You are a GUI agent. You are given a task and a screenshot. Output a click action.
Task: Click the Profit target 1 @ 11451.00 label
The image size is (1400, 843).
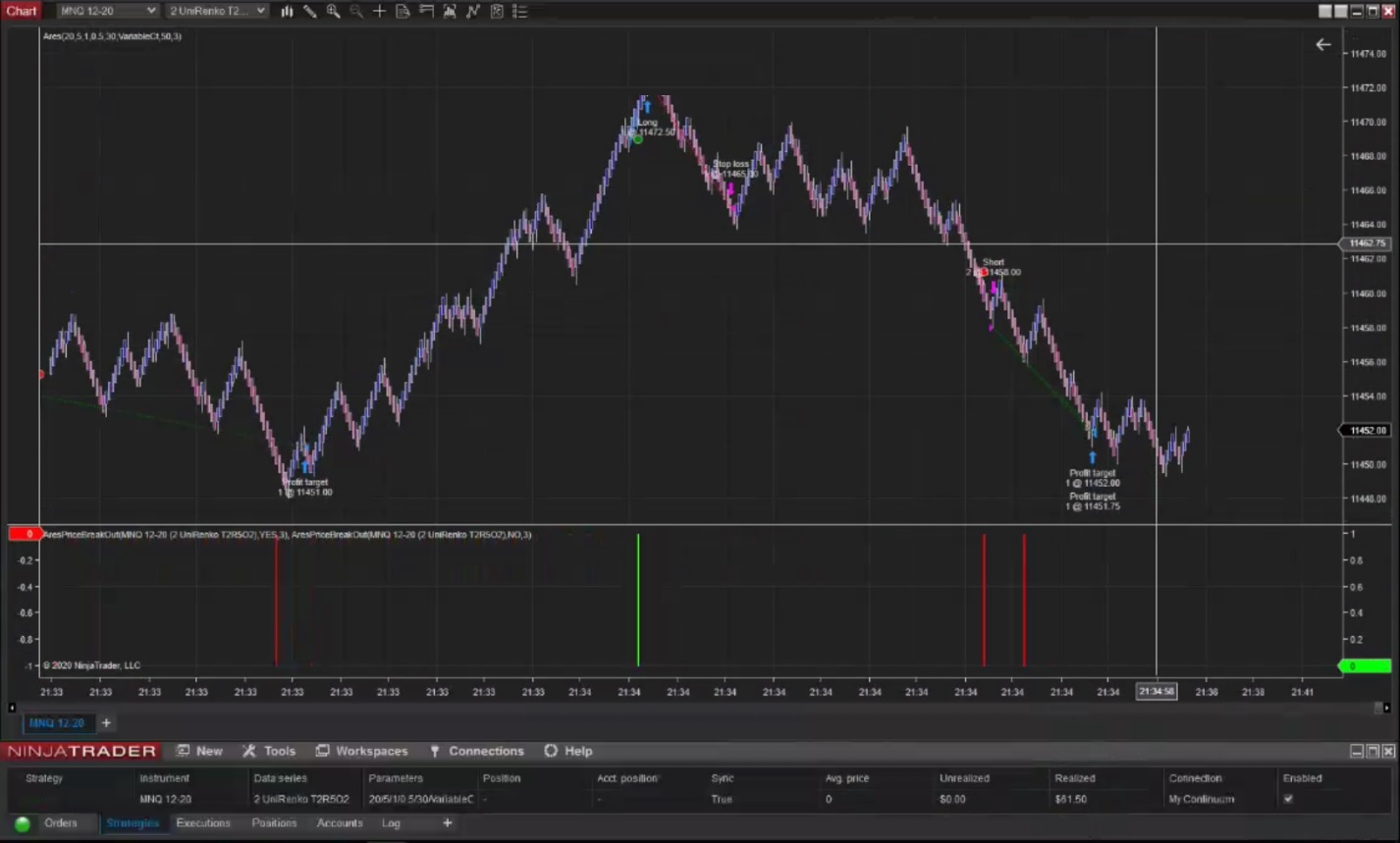coord(305,487)
